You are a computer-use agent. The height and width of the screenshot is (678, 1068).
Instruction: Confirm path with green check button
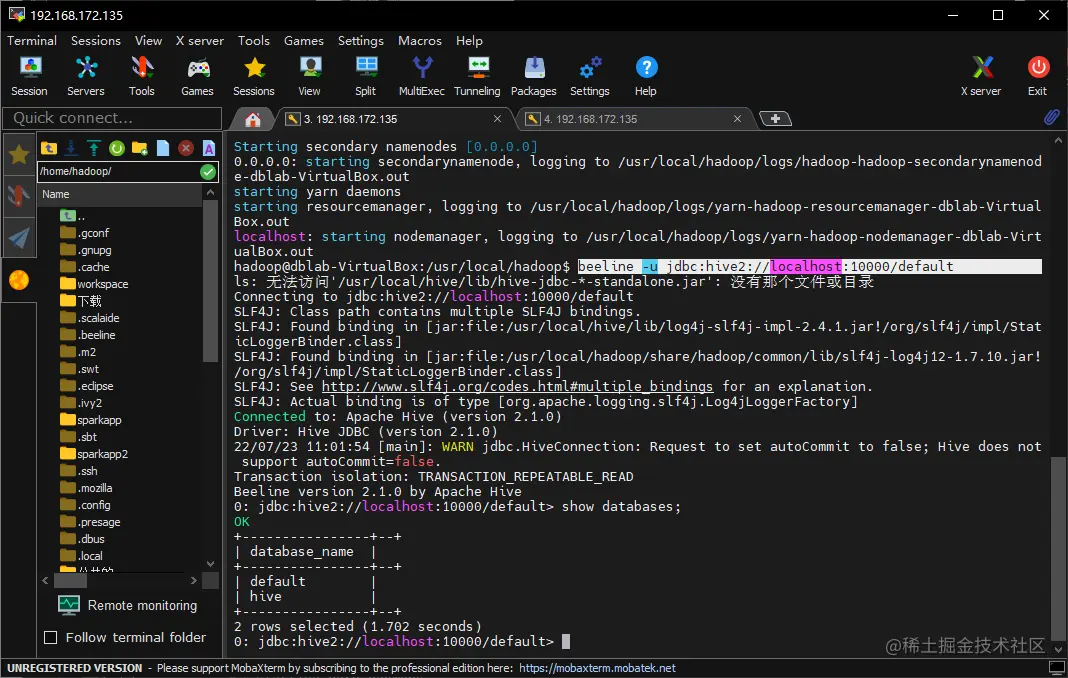pyautogui.click(x=208, y=172)
